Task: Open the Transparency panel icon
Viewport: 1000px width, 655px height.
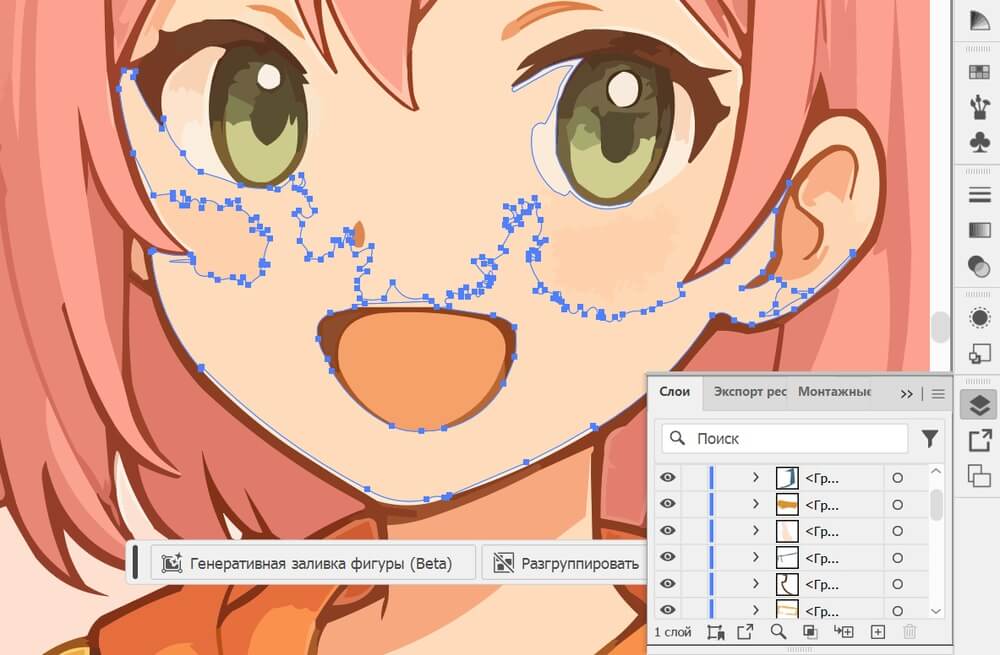Action: pos(979,265)
